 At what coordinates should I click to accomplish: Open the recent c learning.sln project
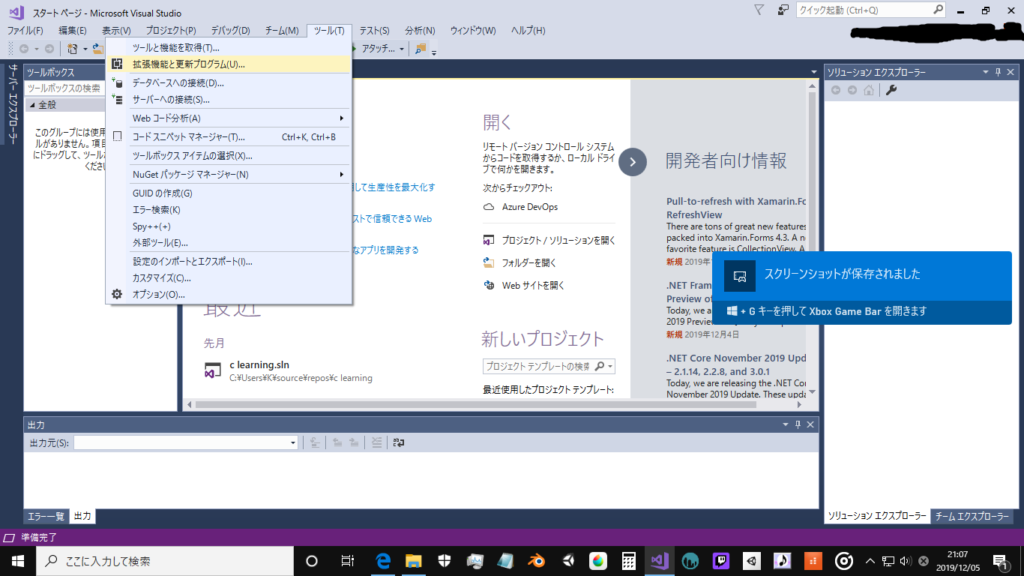pyautogui.click(x=259, y=365)
